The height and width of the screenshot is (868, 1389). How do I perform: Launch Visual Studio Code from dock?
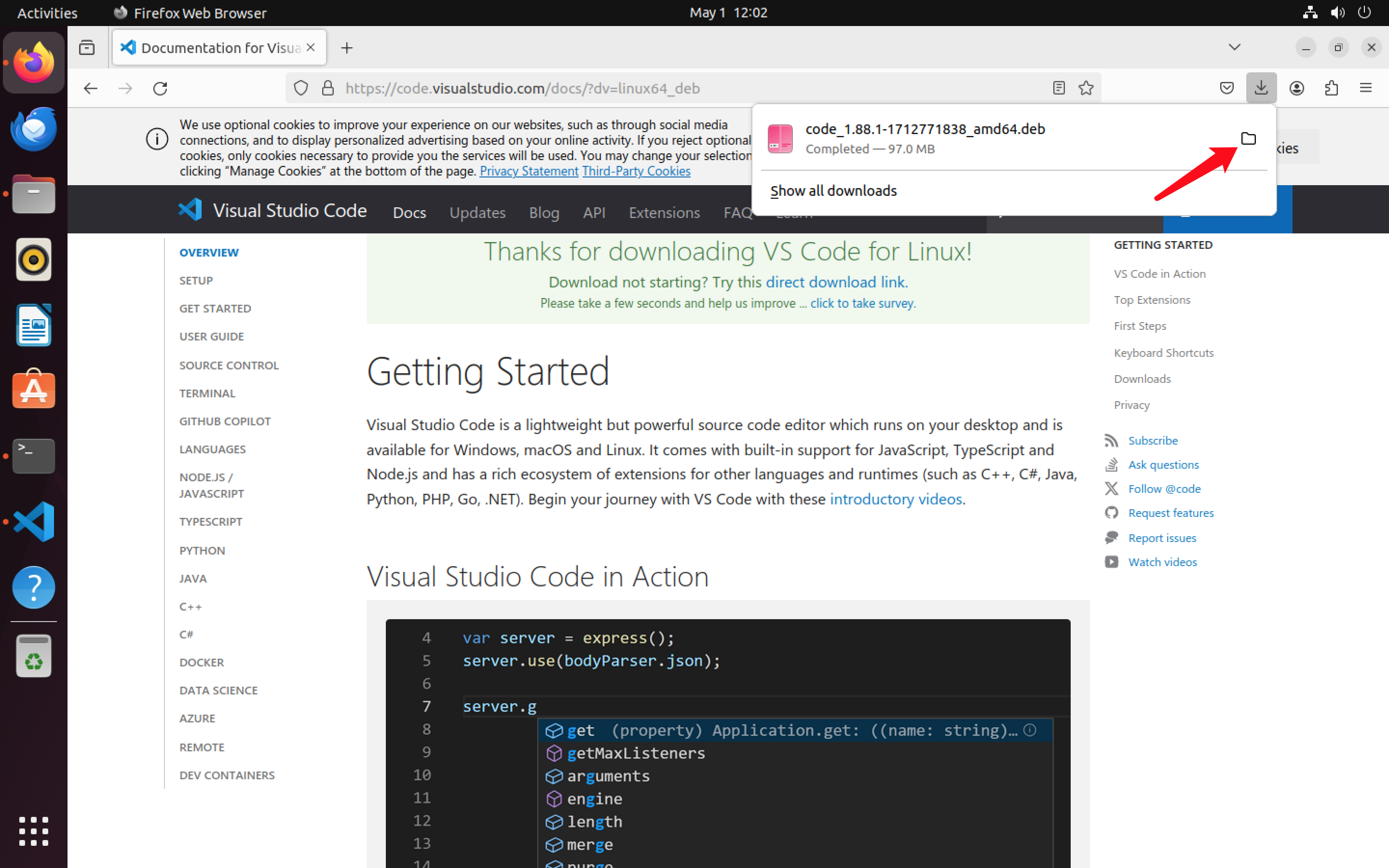pyautogui.click(x=34, y=521)
